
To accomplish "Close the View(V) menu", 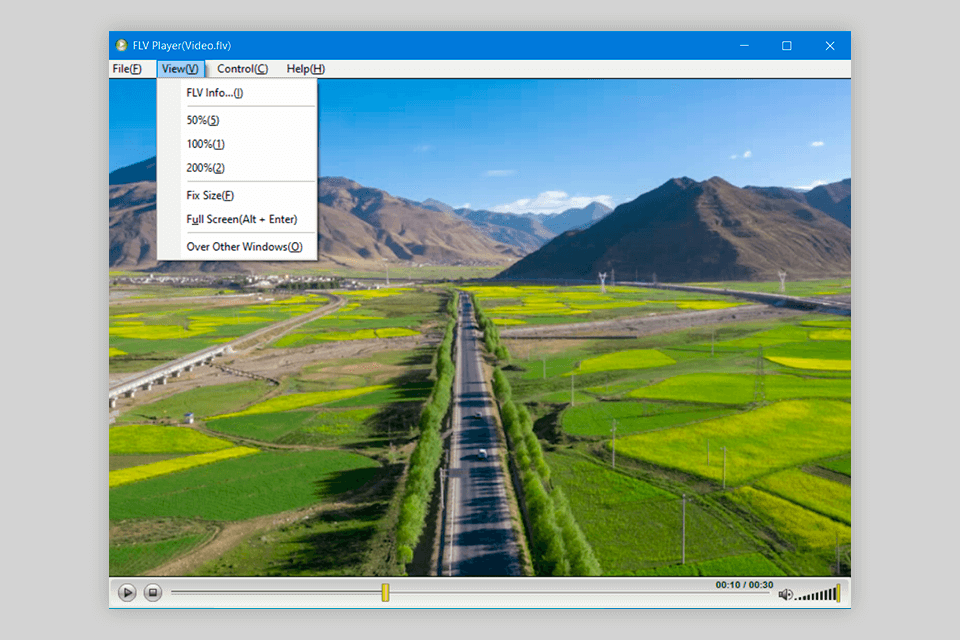I will pos(180,69).
